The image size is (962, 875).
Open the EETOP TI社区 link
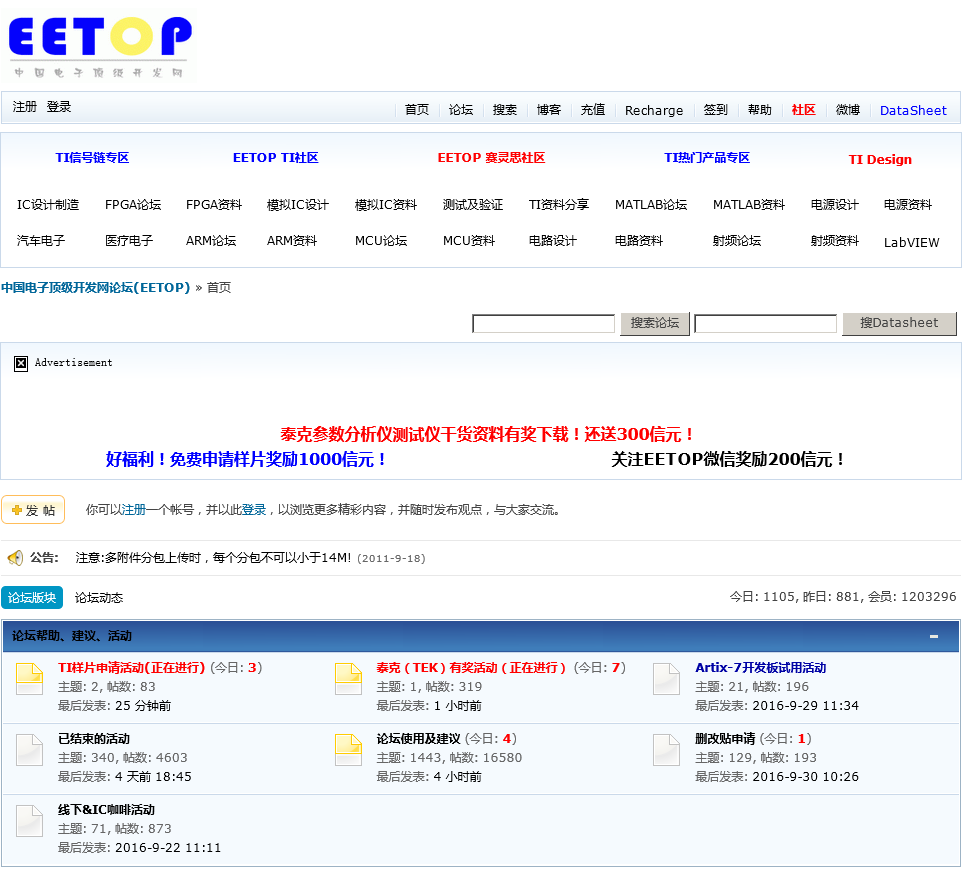click(x=275, y=158)
